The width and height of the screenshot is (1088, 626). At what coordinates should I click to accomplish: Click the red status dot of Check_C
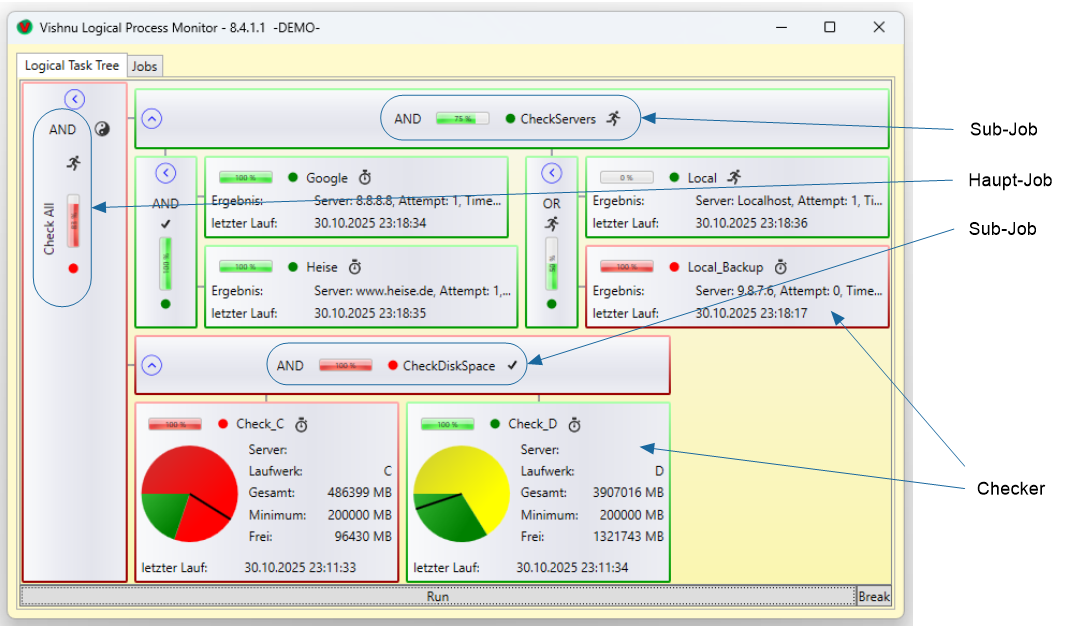click(223, 424)
